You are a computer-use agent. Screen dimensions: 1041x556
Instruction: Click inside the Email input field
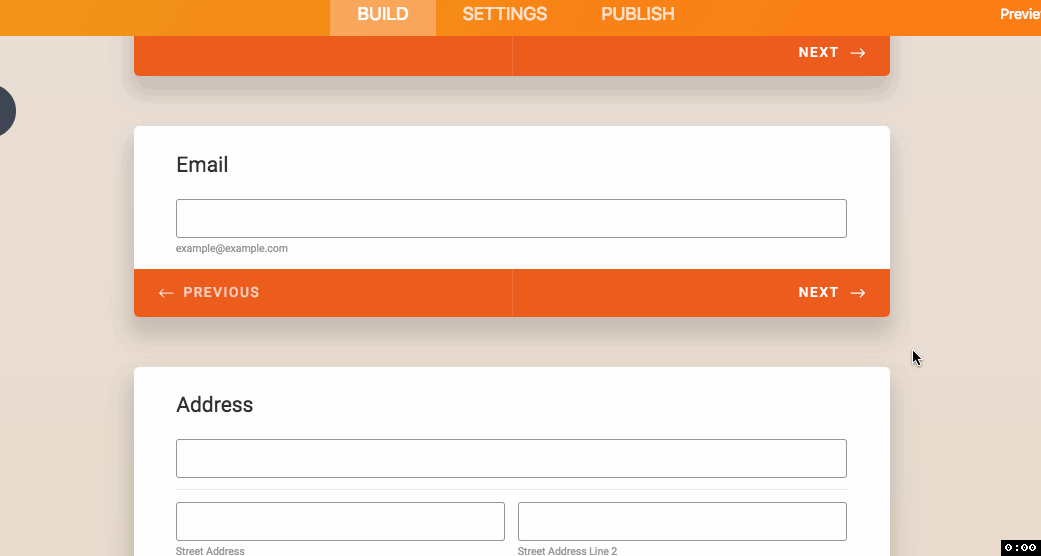click(x=511, y=219)
